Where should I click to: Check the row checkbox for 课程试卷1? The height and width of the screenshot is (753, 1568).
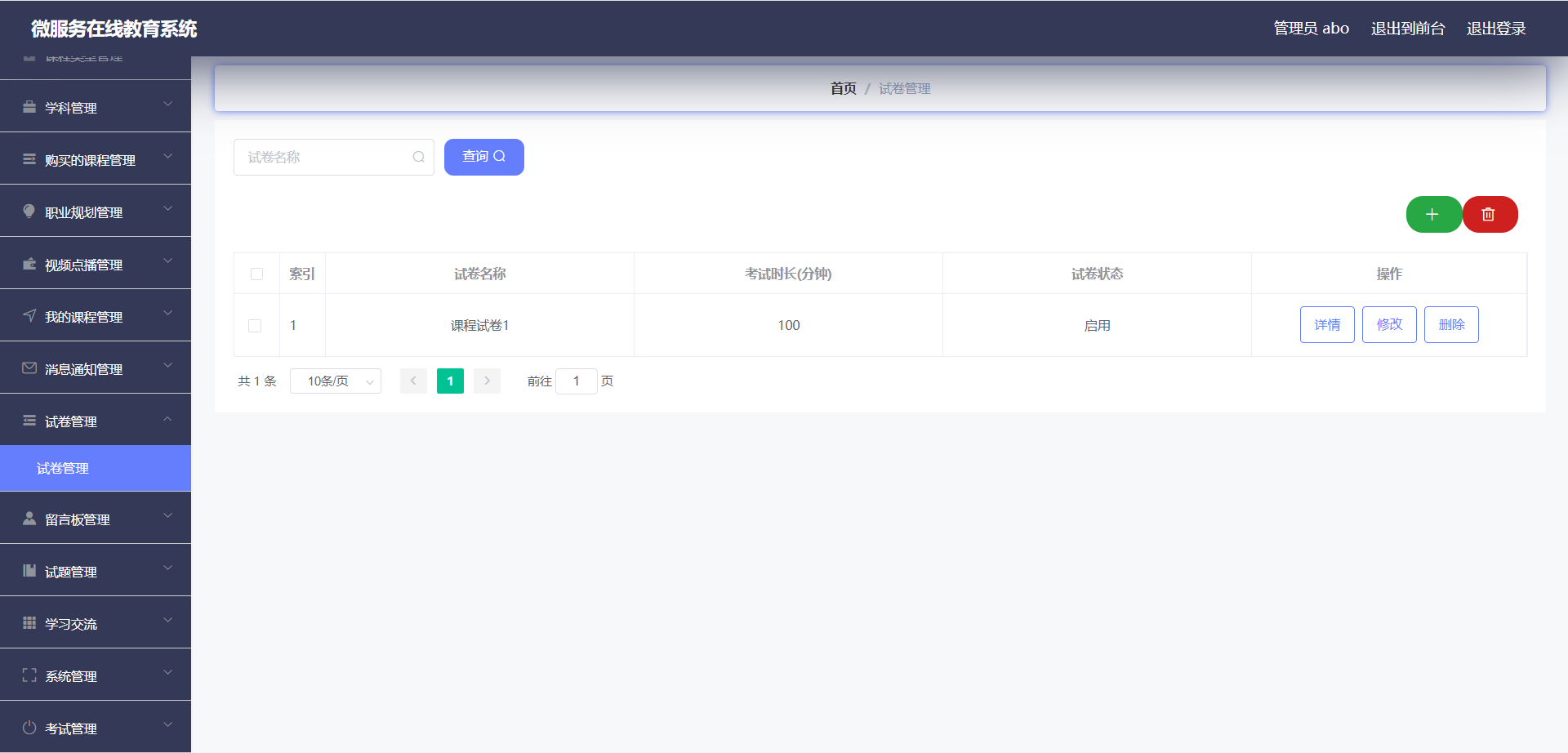point(255,325)
